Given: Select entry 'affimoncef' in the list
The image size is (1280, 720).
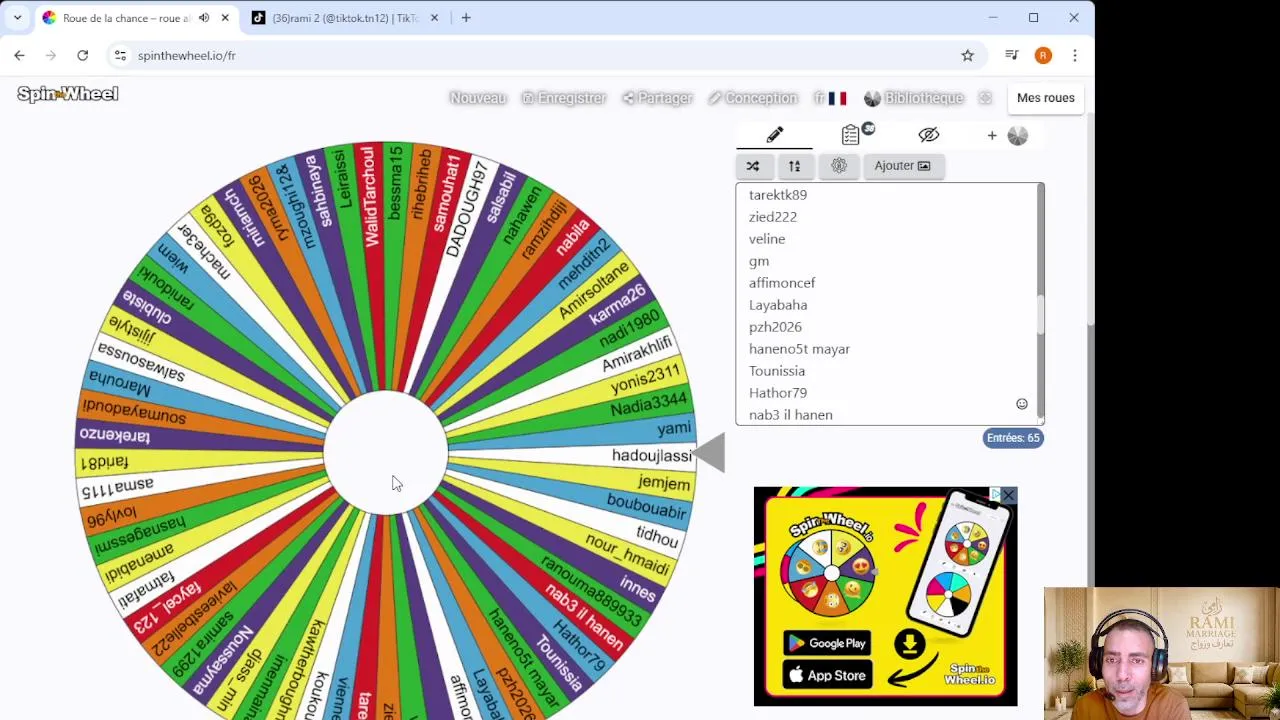Looking at the screenshot, I should coord(782,283).
